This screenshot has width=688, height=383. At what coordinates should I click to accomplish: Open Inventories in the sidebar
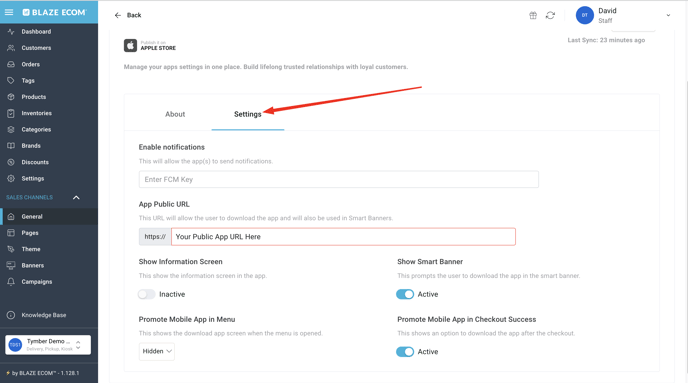pyautogui.click(x=36, y=113)
